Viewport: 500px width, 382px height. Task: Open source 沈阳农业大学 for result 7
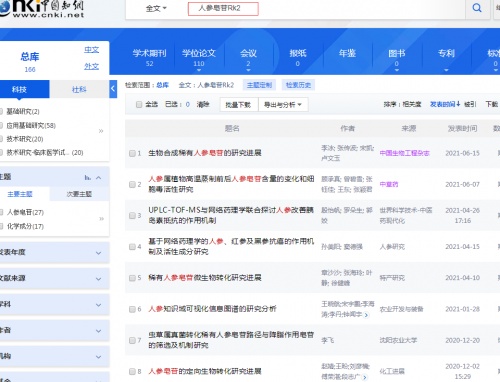pos(398,340)
